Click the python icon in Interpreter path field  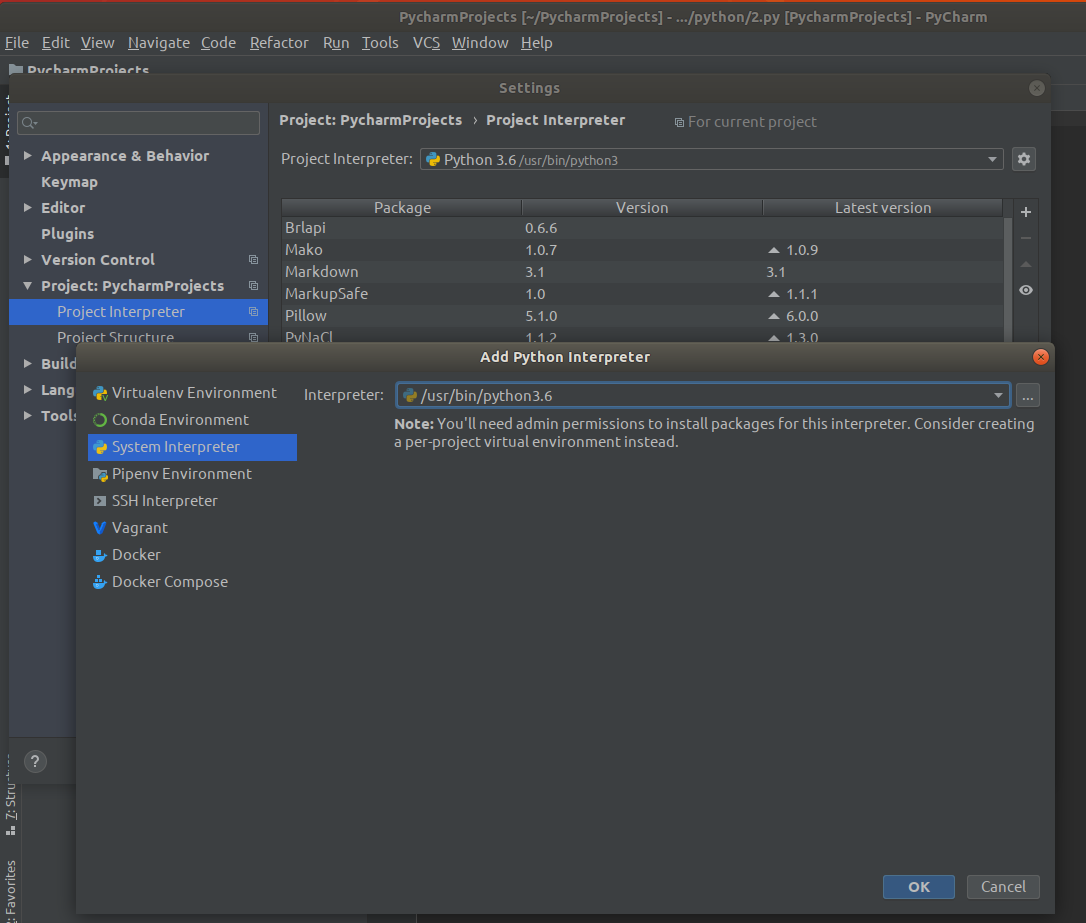pyautogui.click(x=410, y=395)
